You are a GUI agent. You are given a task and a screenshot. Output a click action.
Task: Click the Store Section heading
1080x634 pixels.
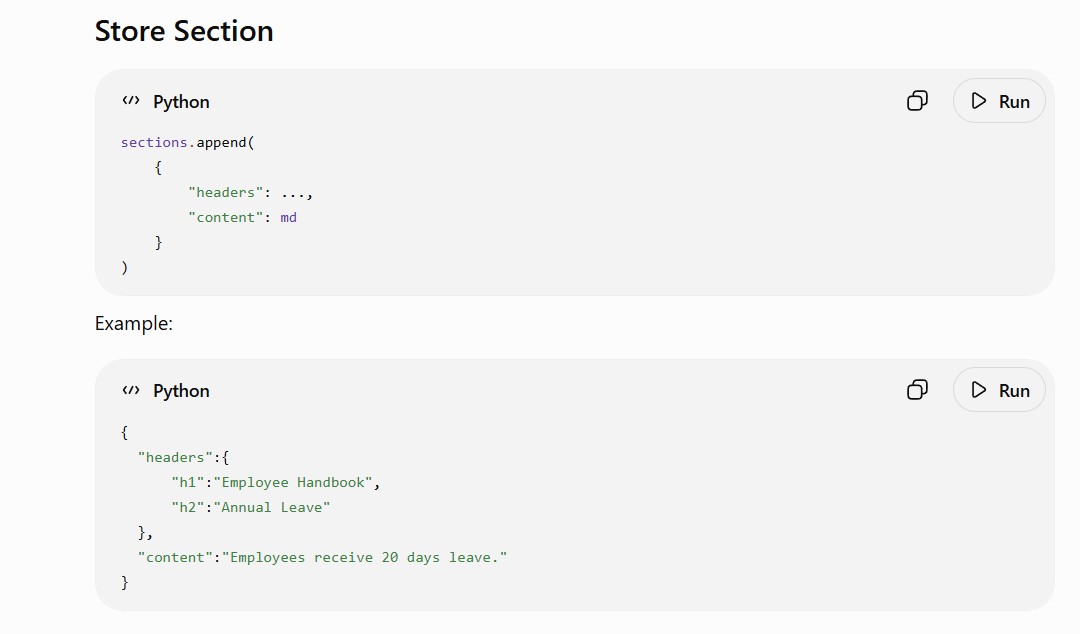pyautogui.click(x=184, y=31)
